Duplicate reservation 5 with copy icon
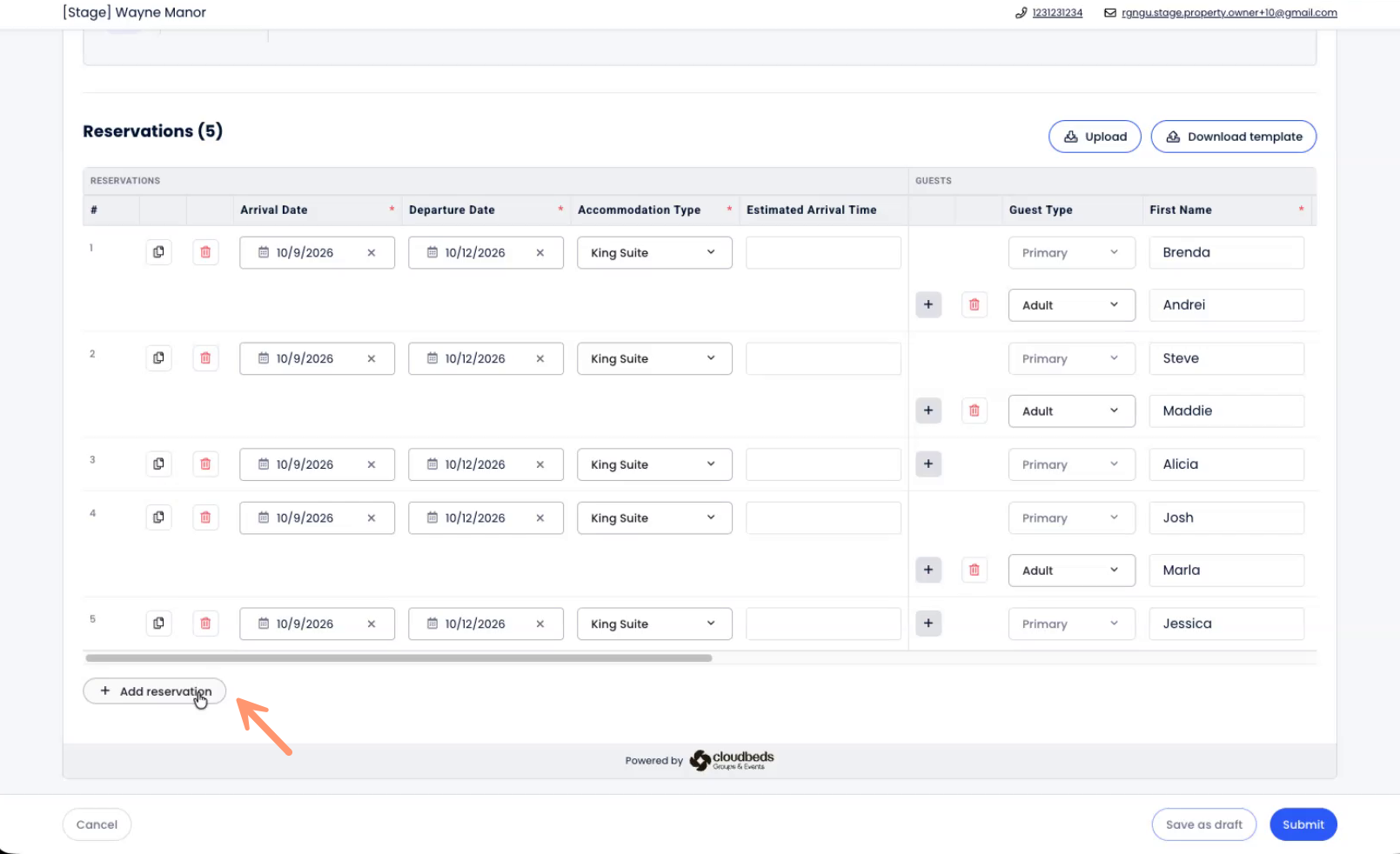The height and width of the screenshot is (854, 1400). pyautogui.click(x=158, y=624)
